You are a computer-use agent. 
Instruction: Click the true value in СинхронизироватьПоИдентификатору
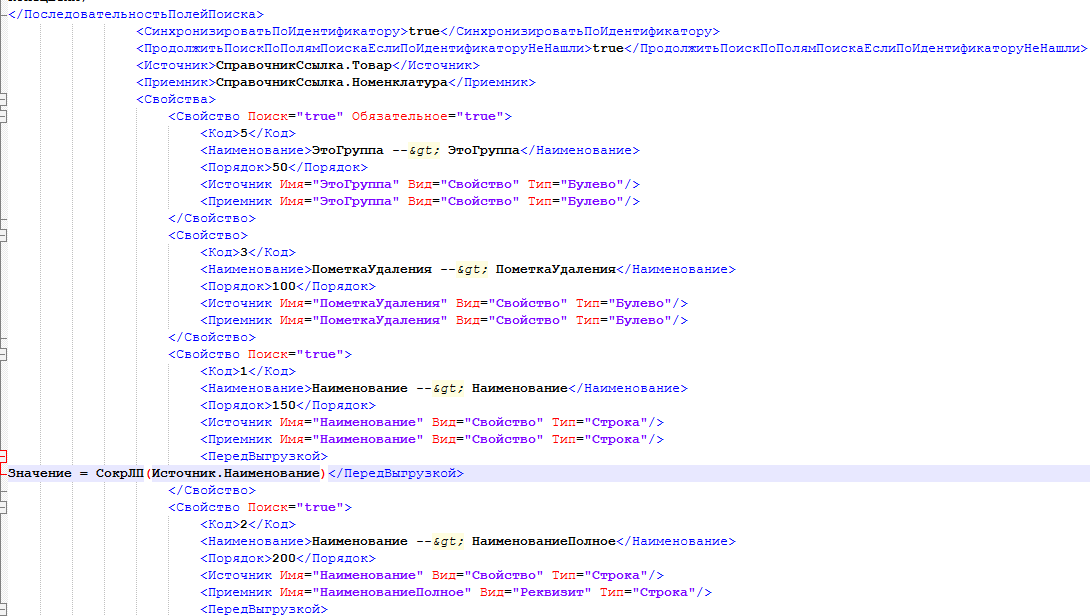pyautogui.click(x=424, y=31)
